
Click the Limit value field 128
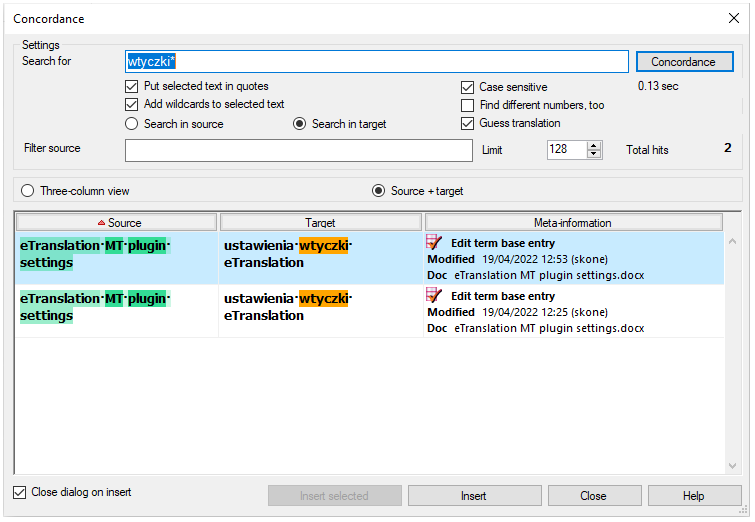[567, 150]
